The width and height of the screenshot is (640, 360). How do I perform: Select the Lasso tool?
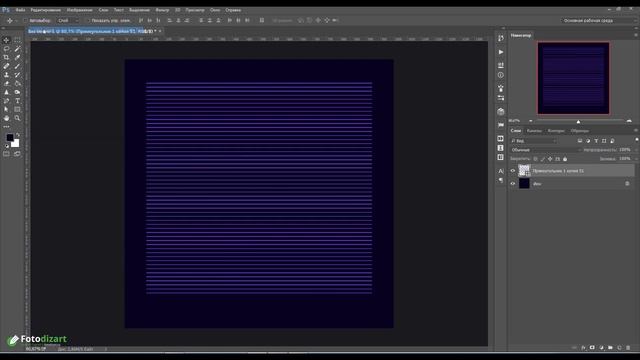click(x=6, y=49)
